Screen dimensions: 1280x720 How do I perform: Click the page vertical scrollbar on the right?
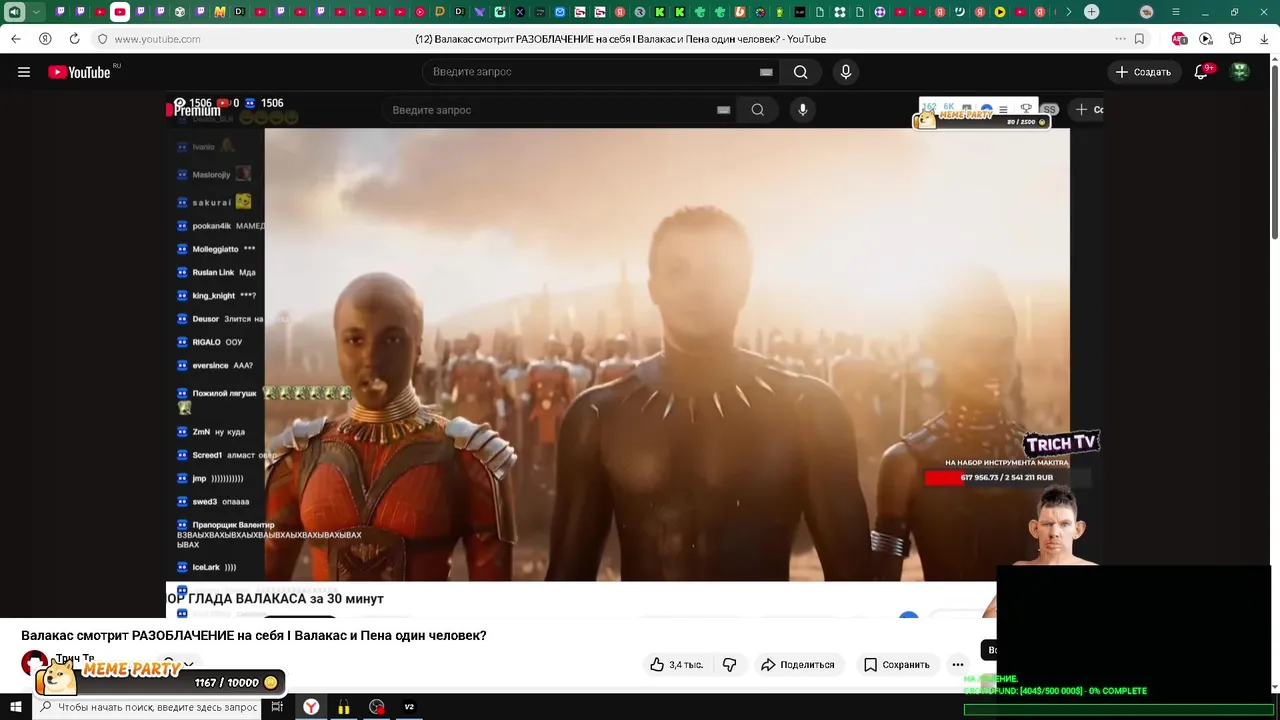point(1275,150)
